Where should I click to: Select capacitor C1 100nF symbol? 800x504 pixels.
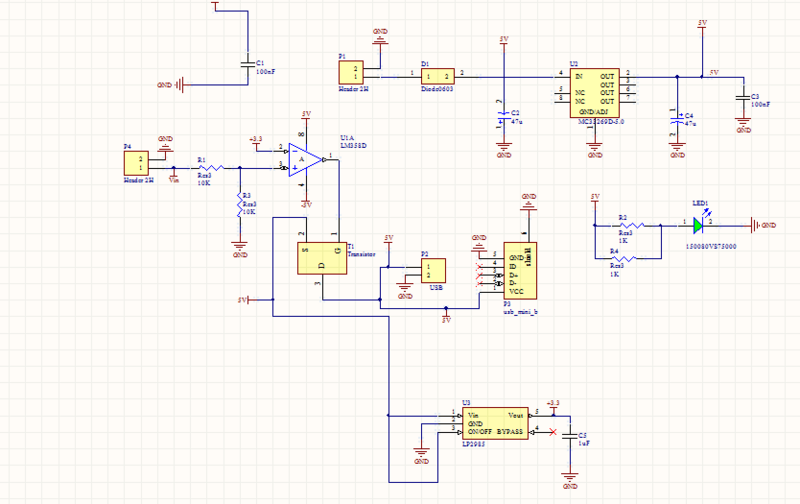tap(247, 66)
